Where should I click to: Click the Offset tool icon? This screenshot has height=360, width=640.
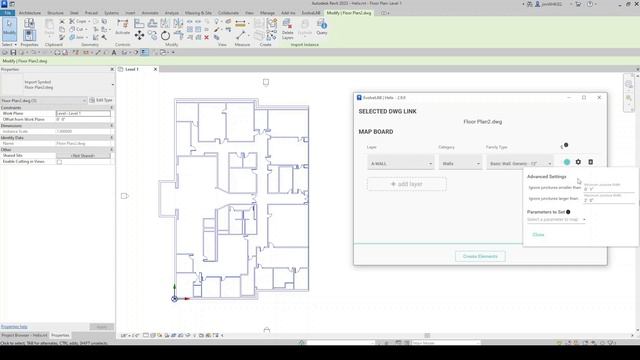[152, 23]
